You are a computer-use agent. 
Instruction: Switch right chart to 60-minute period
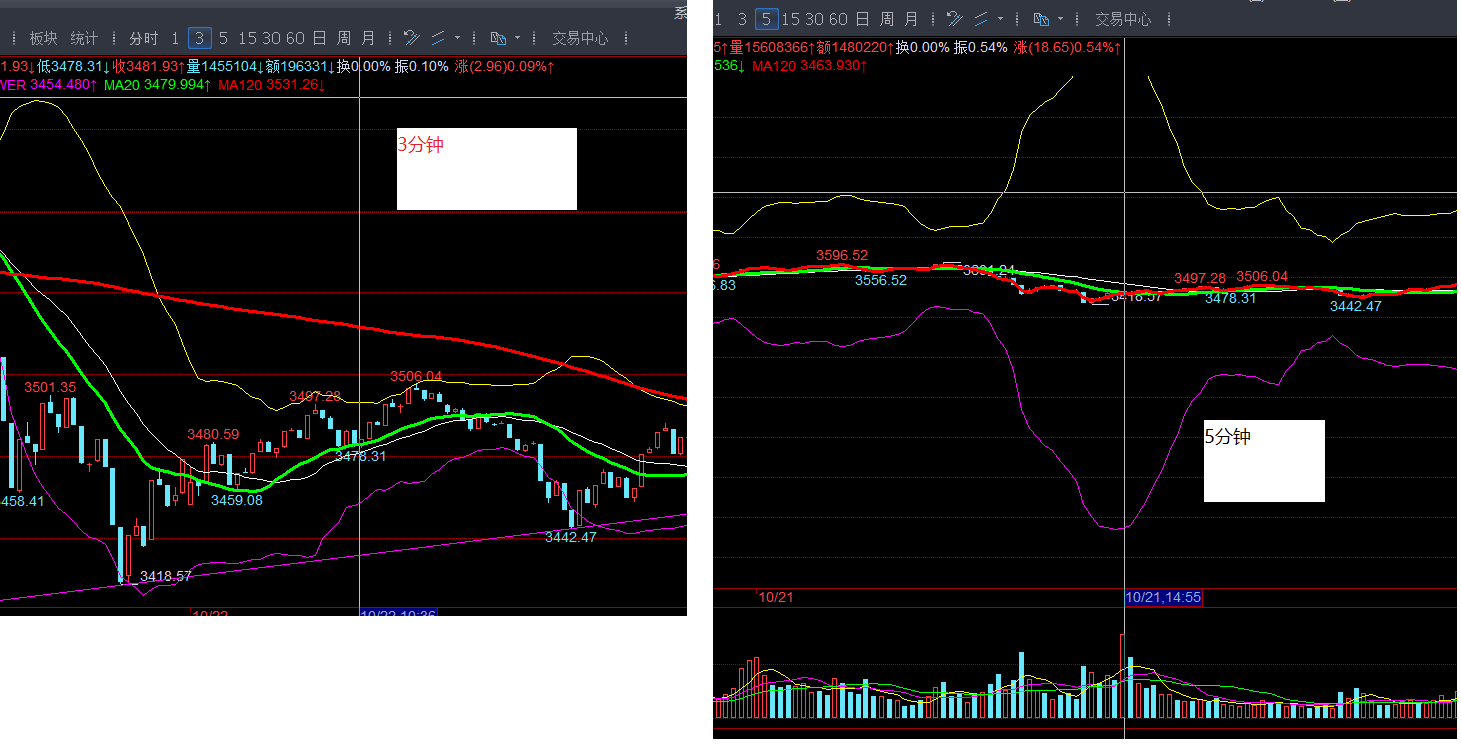tap(838, 19)
